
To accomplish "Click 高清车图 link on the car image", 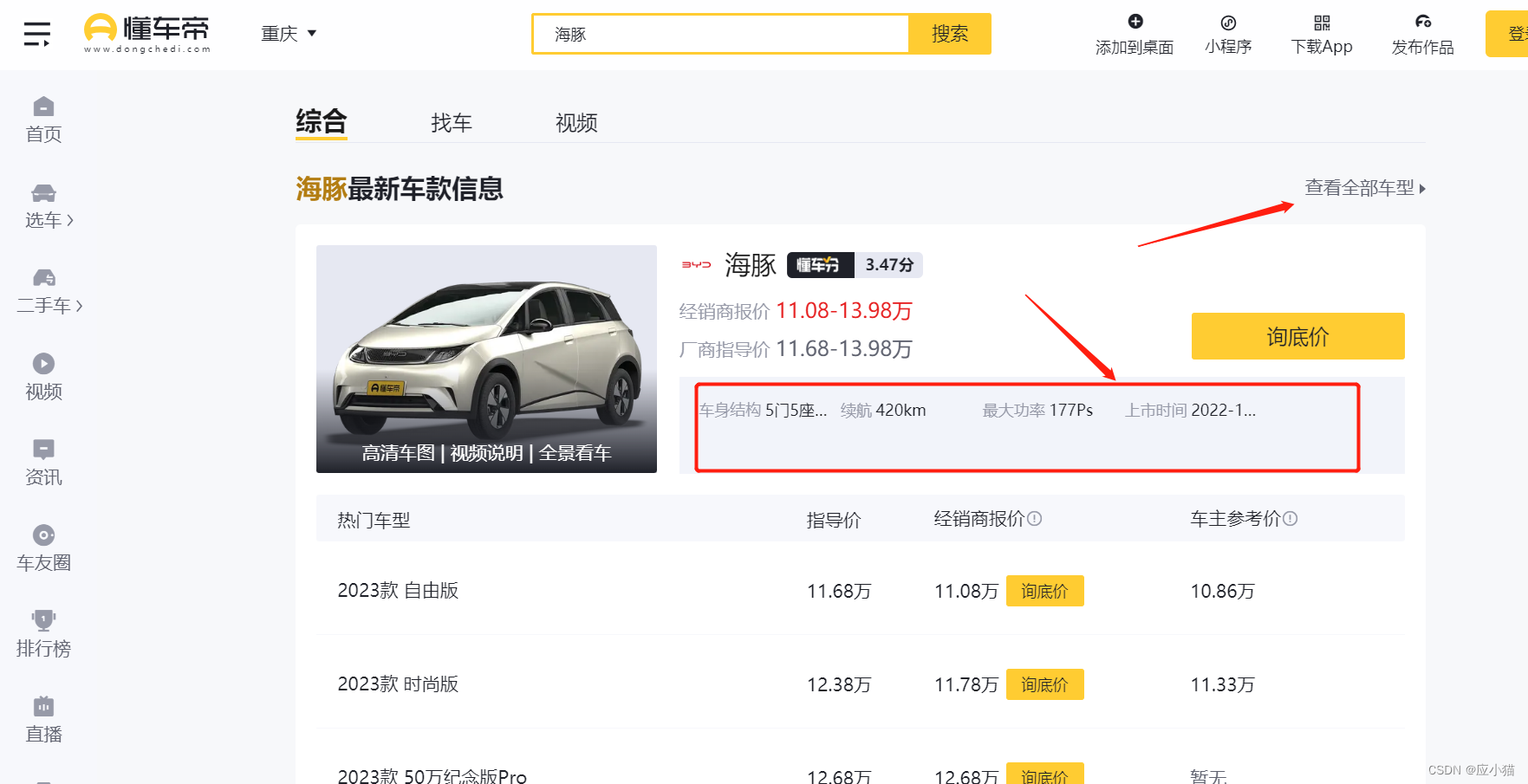I will pos(398,453).
